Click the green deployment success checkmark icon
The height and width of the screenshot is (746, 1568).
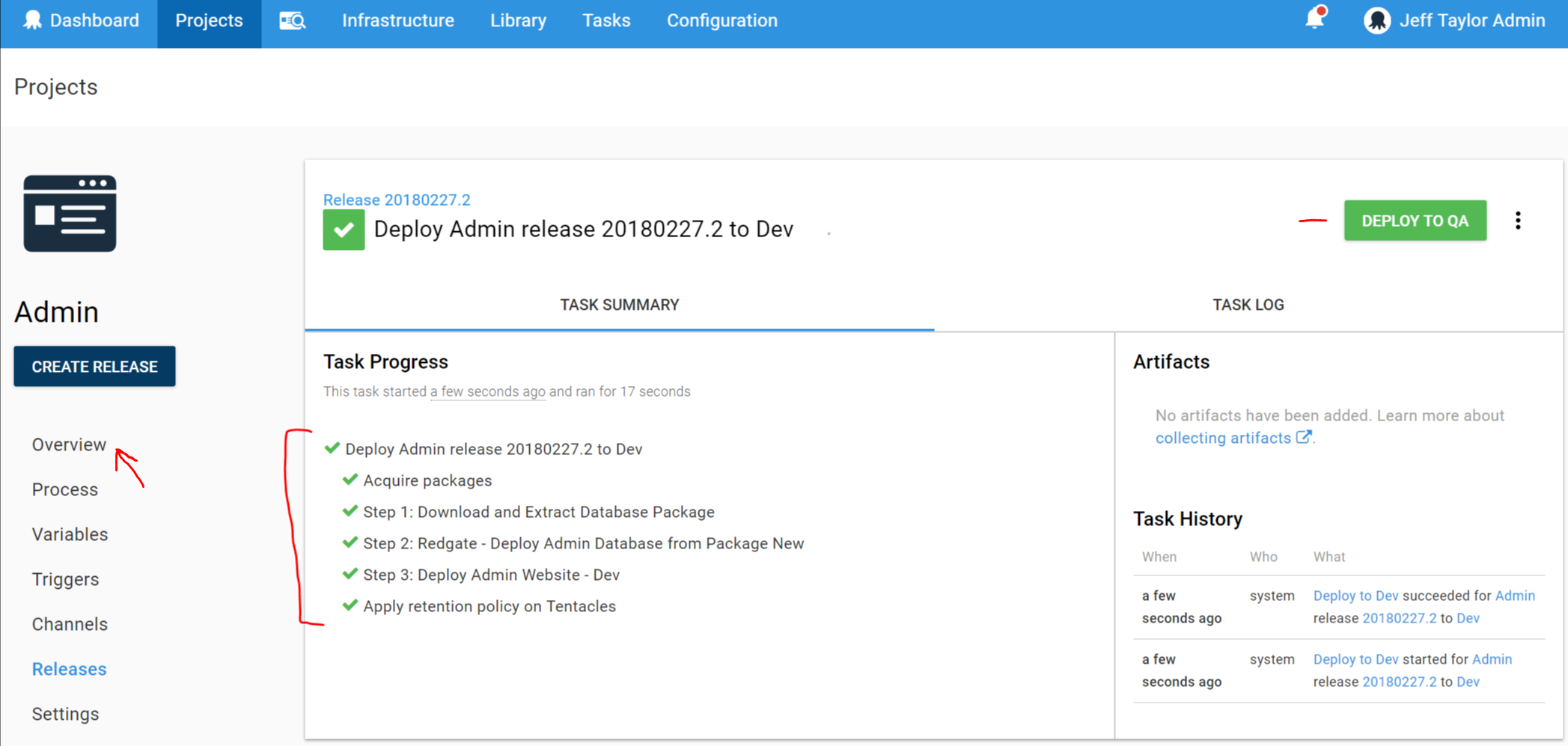tap(344, 230)
